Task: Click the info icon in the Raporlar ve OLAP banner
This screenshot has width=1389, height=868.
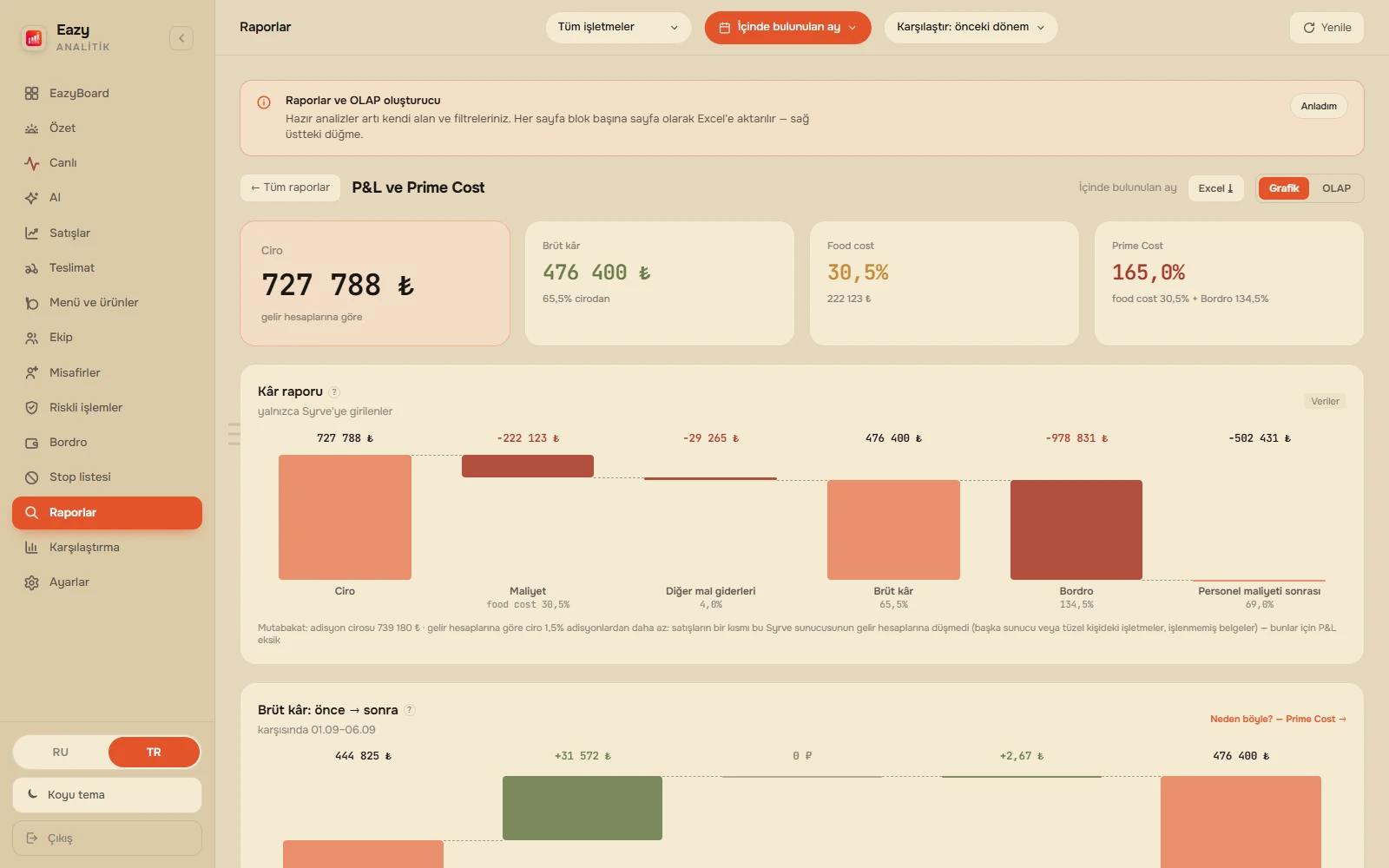Action: 264,102
